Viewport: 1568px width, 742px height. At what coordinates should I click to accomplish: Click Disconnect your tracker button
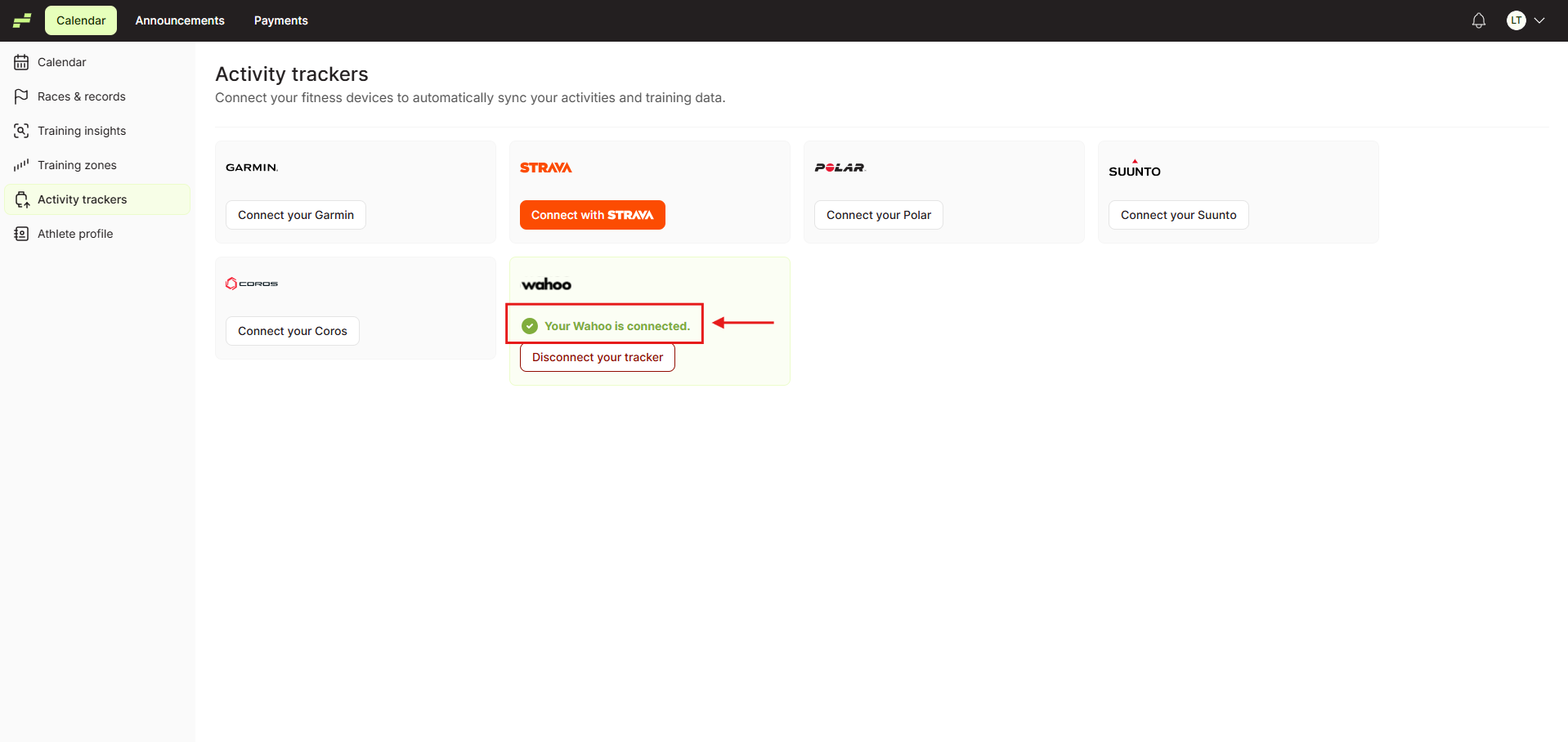(598, 357)
